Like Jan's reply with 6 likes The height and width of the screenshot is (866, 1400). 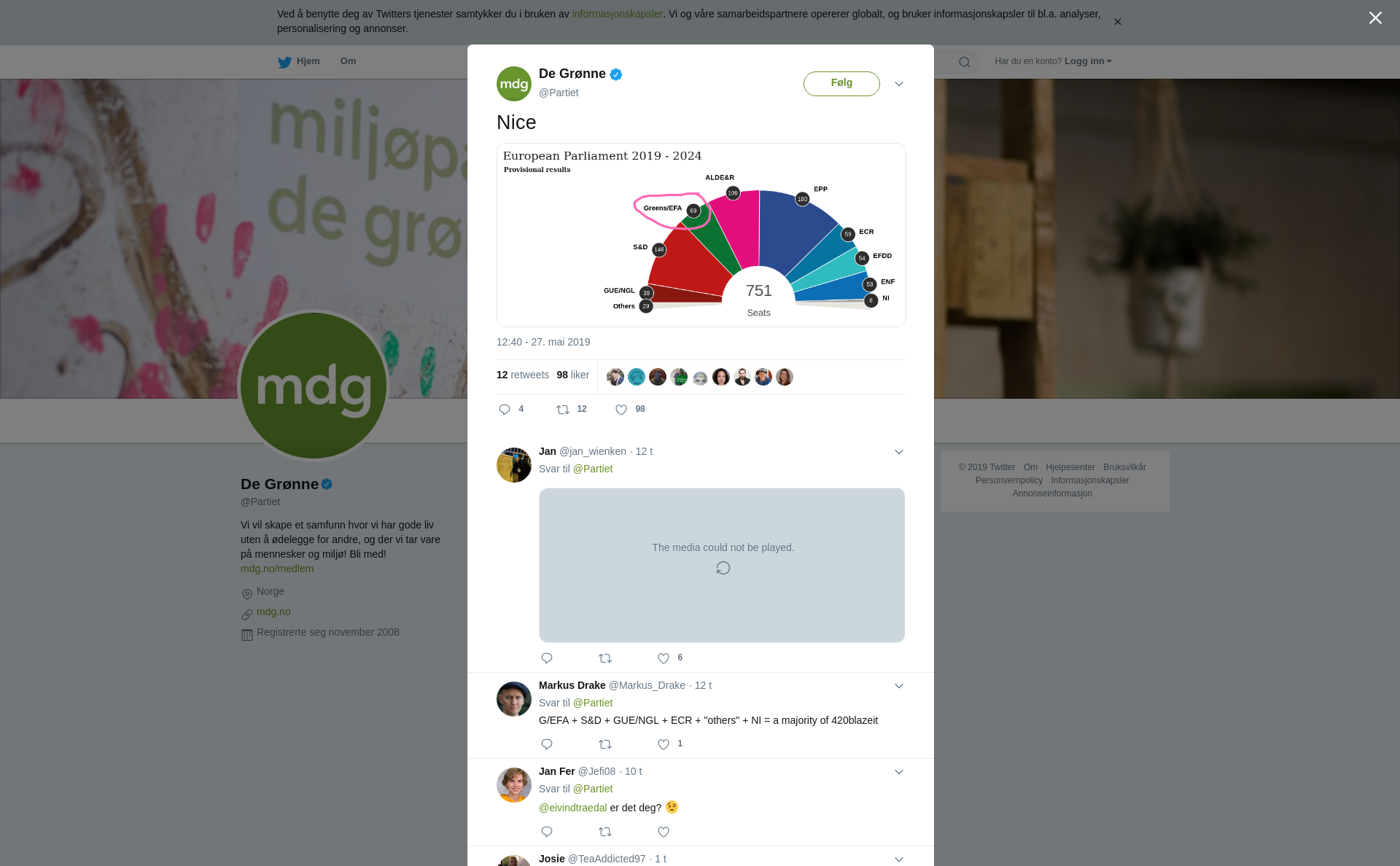tap(664, 658)
